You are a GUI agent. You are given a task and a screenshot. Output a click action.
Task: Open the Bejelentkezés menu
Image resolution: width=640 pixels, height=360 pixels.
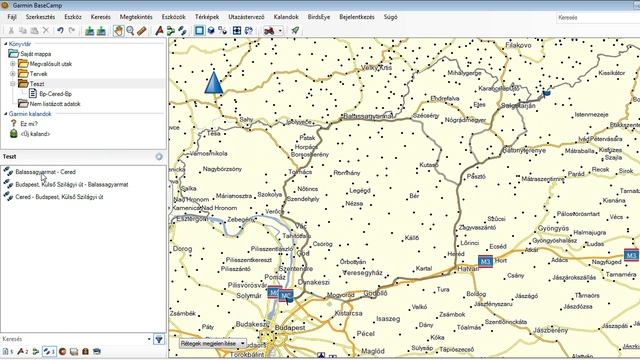357,17
